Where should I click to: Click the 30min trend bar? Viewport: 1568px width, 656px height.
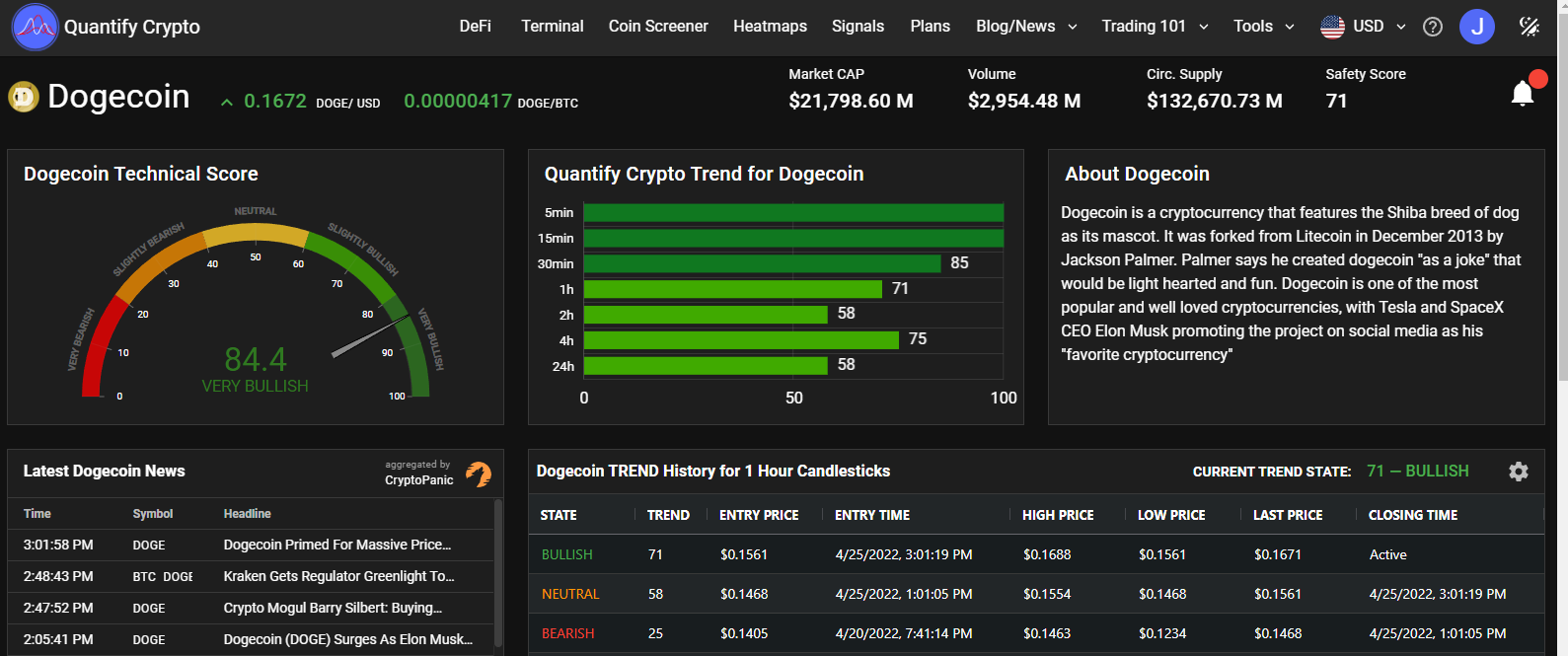pyautogui.click(x=762, y=263)
